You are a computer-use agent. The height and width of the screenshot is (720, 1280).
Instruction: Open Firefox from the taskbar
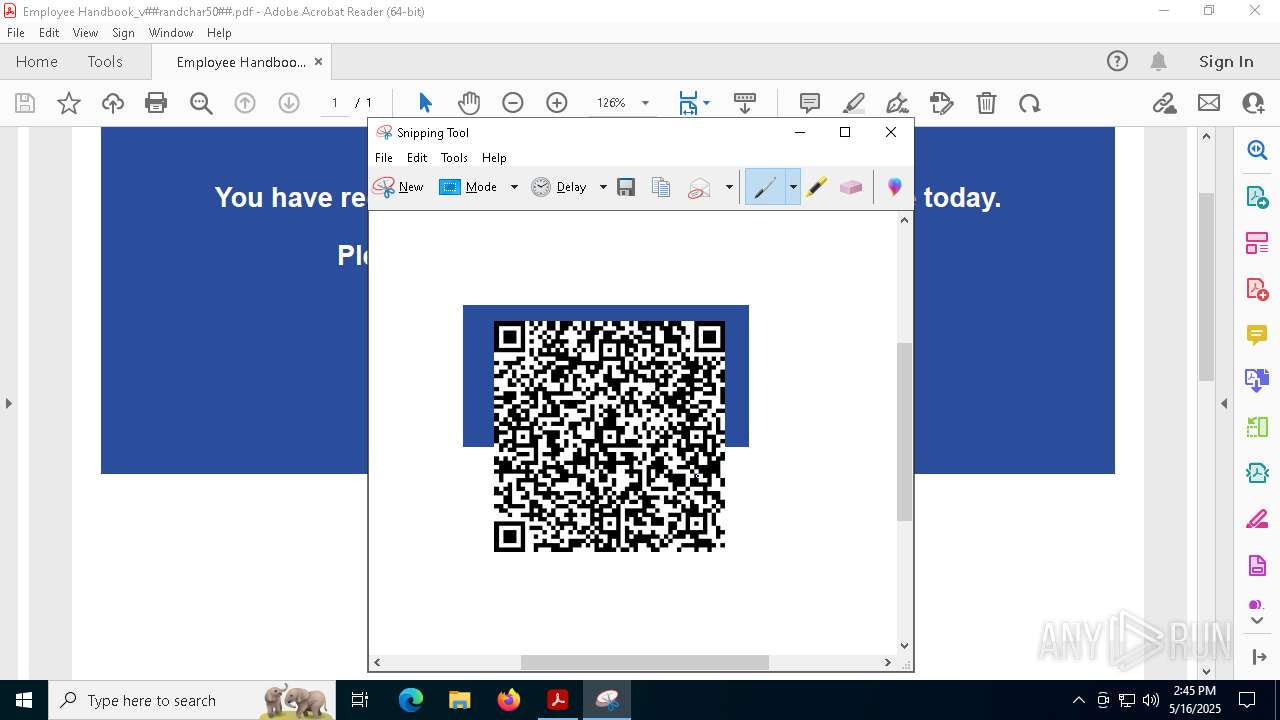pos(509,700)
